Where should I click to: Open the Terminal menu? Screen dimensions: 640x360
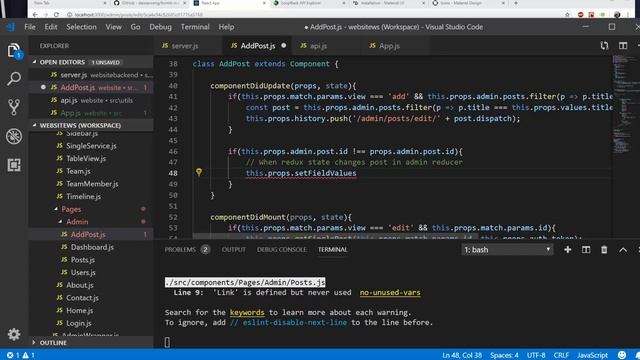(x=195, y=27)
